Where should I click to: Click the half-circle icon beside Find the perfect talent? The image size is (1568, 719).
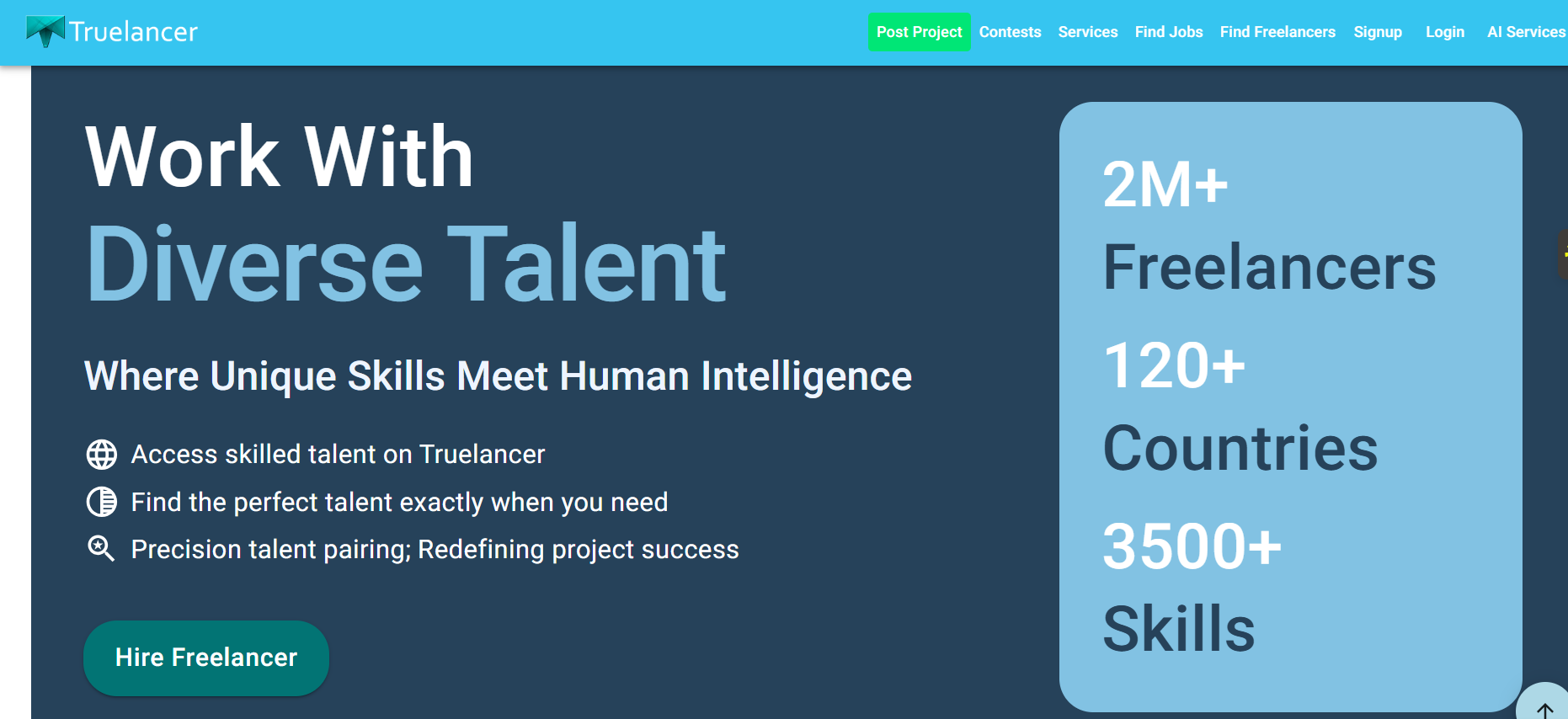click(x=102, y=502)
